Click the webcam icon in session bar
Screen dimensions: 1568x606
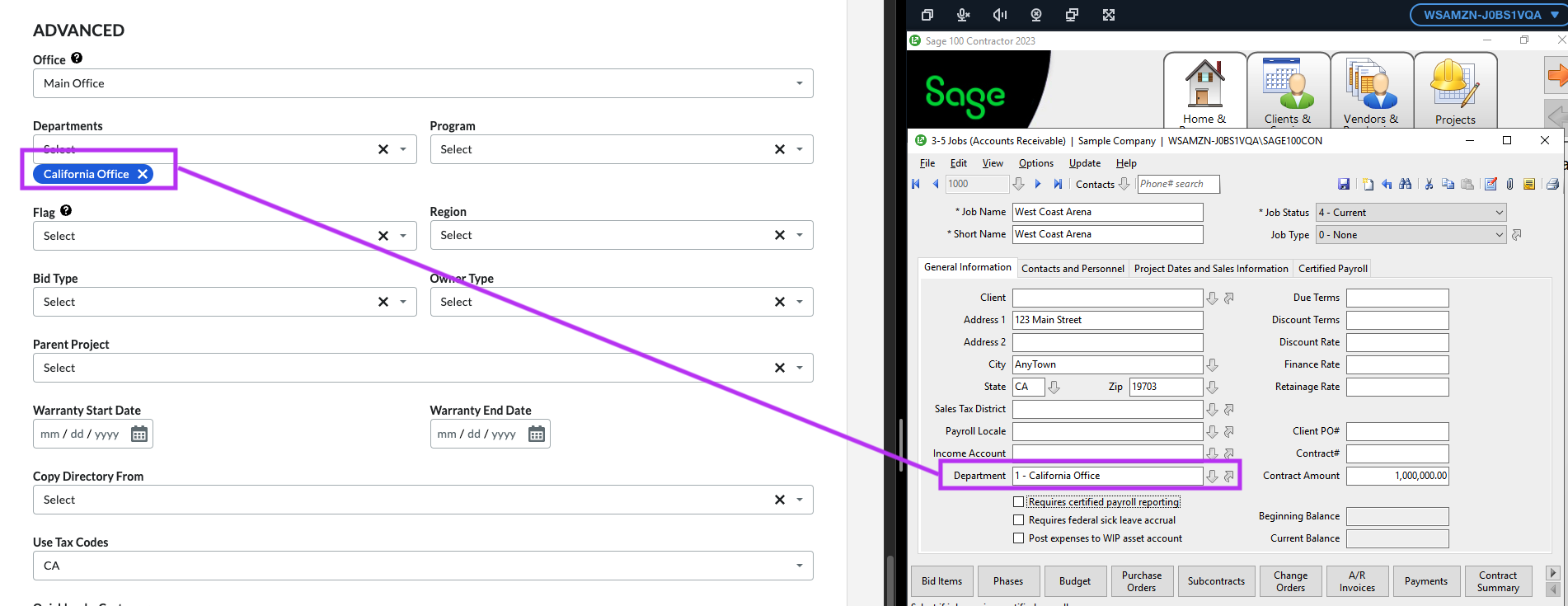[x=1036, y=15]
